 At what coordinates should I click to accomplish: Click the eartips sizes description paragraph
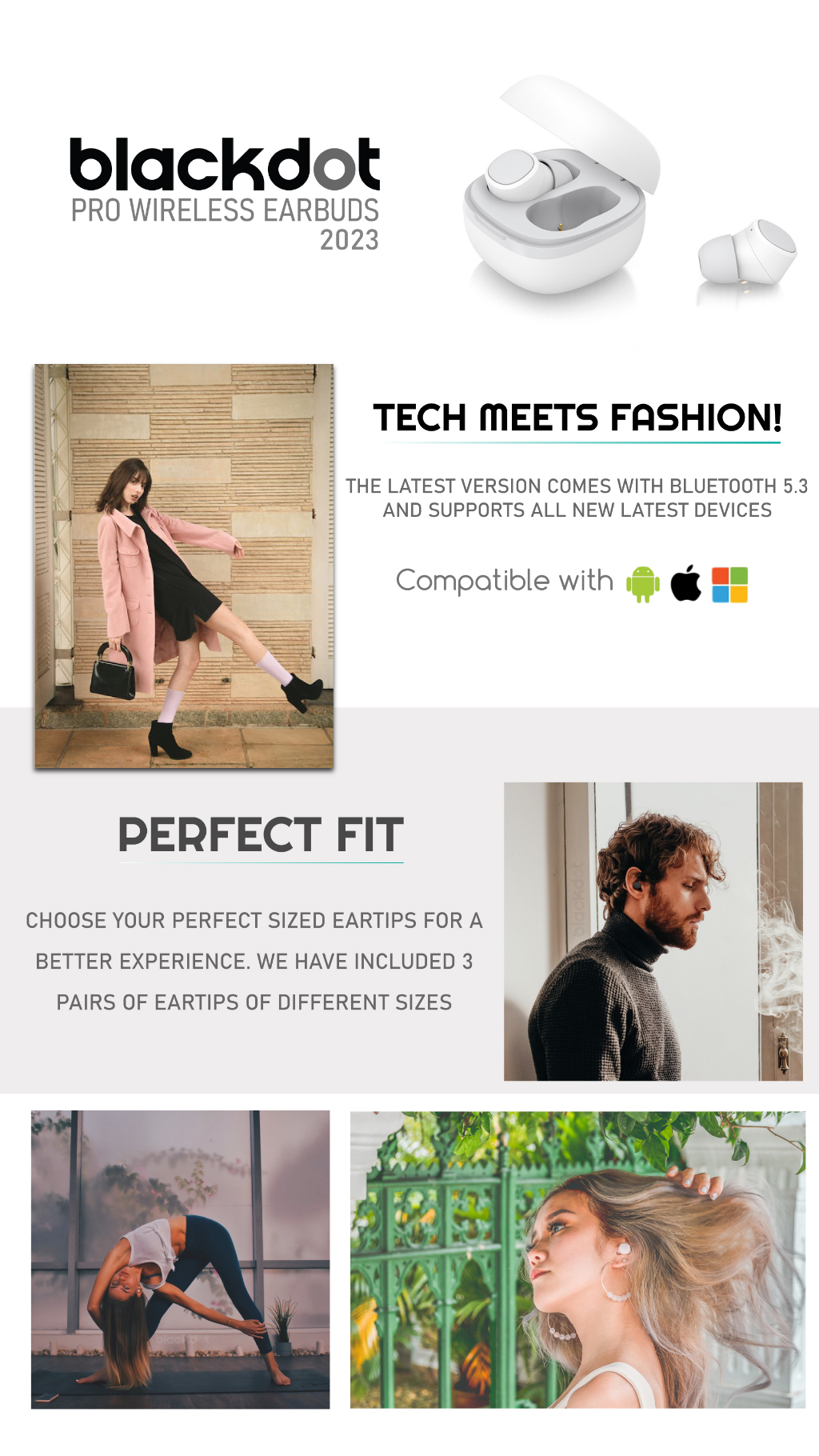254,961
